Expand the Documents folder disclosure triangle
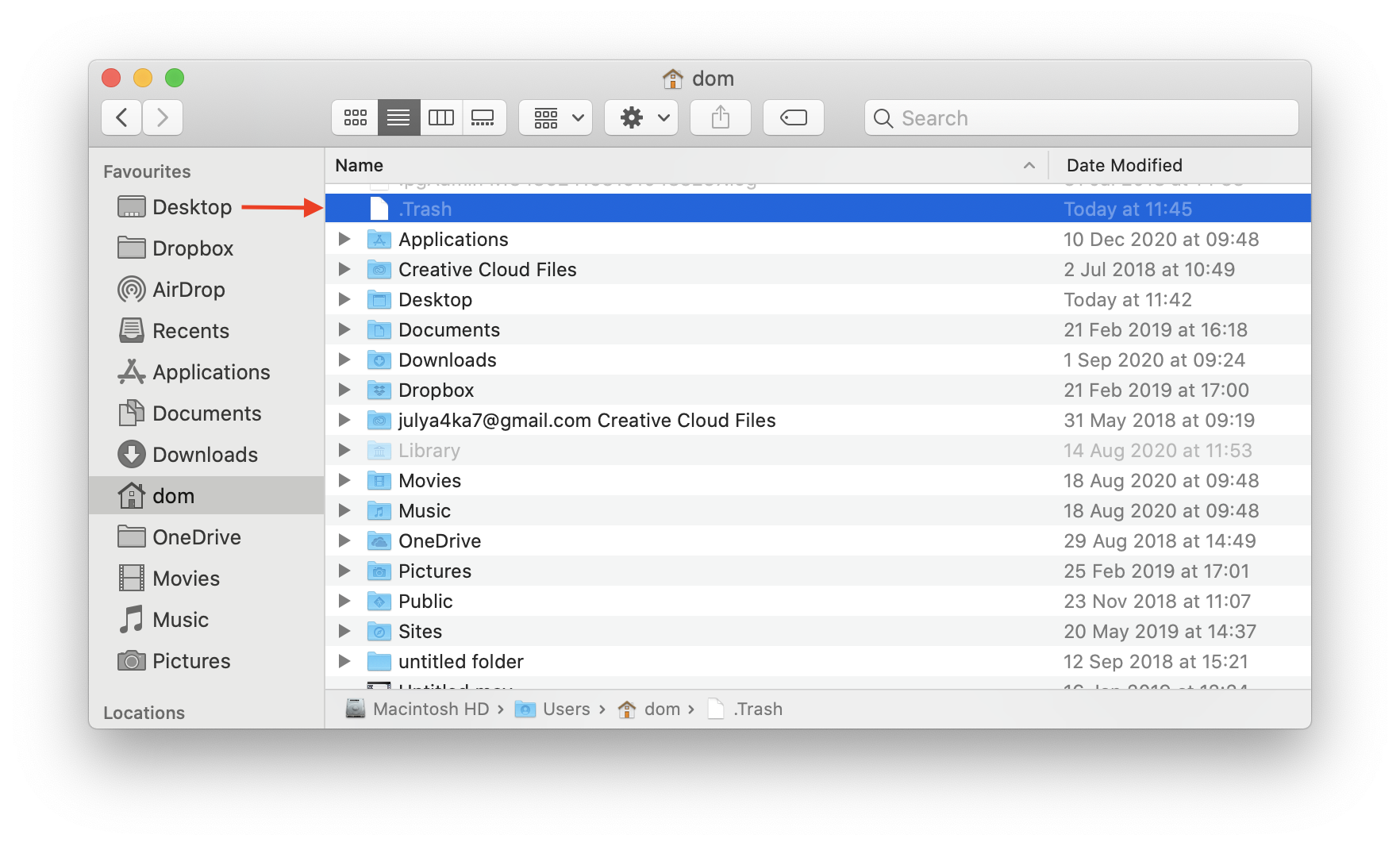The width and height of the screenshot is (1400, 846). pos(344,329)
